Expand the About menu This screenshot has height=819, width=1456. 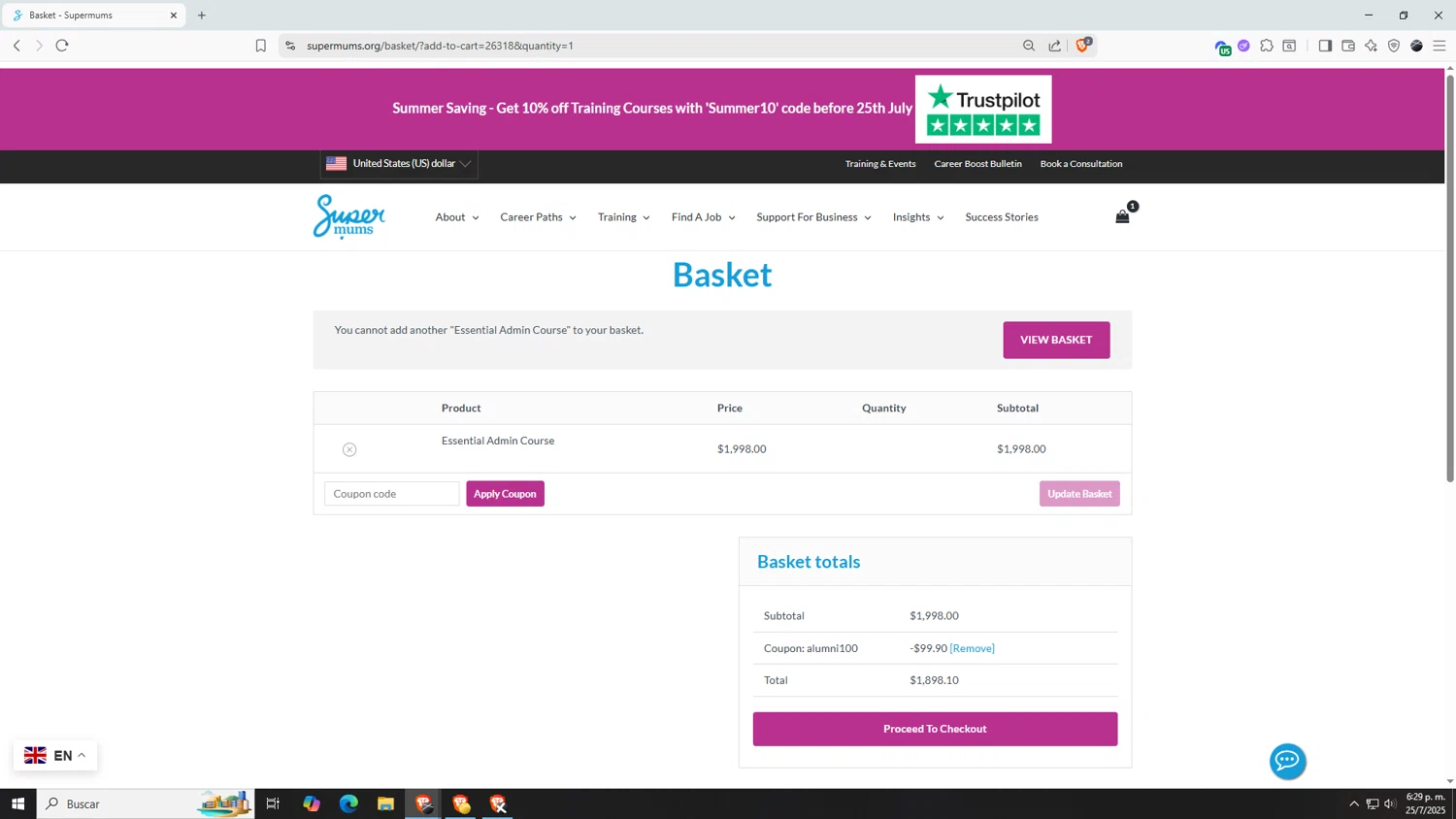click(x=457, y=217)
